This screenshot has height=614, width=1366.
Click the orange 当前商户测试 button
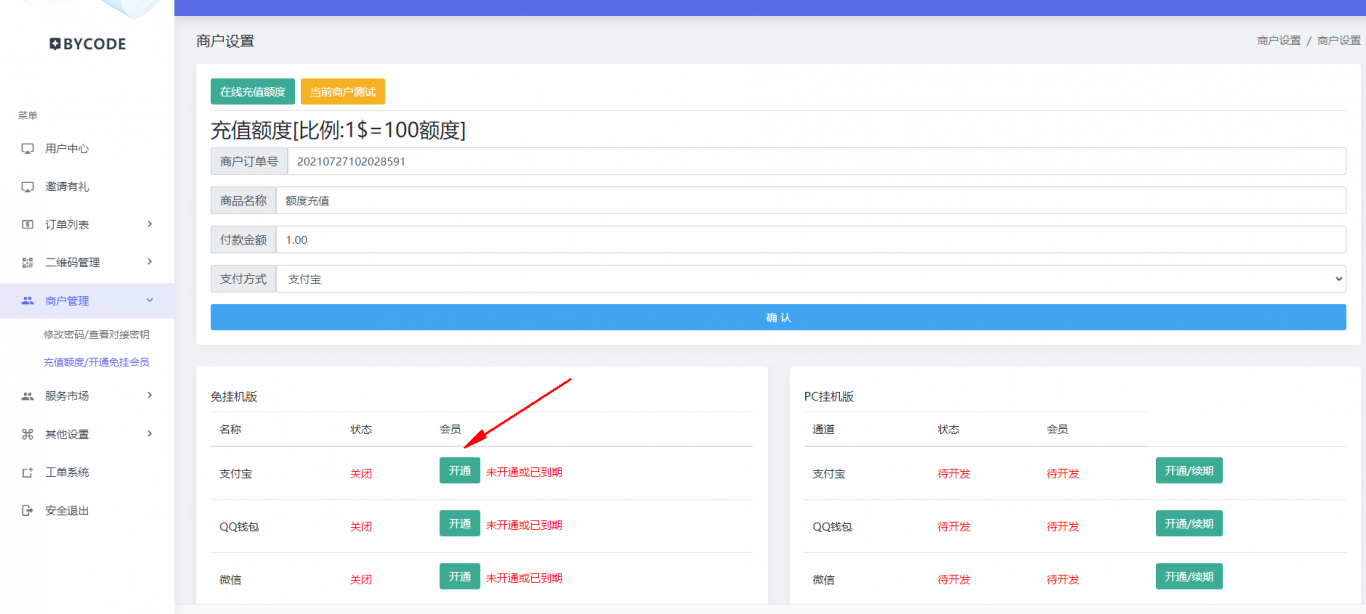(342, 92)
